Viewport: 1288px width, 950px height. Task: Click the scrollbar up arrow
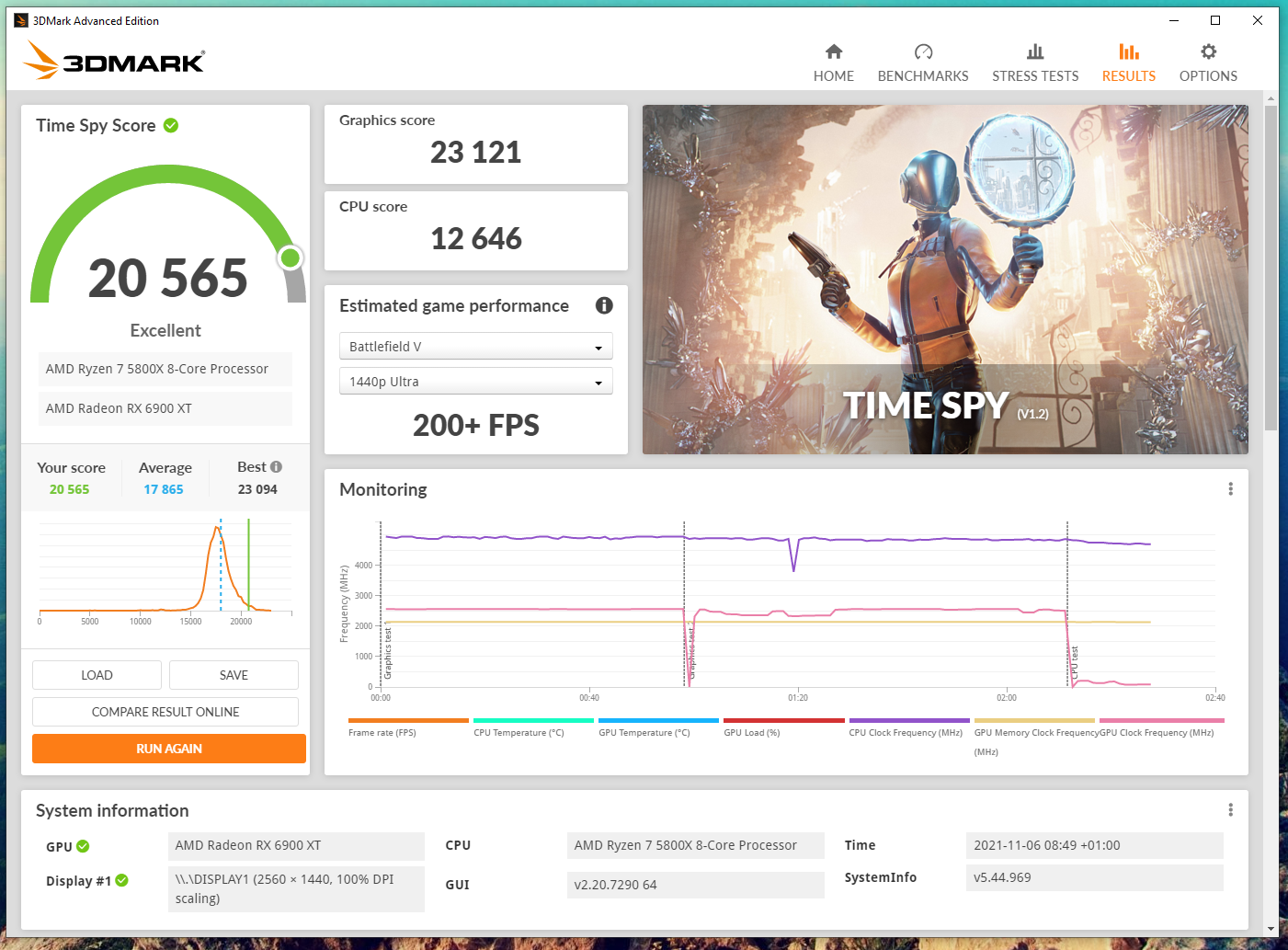(1271, 97)
